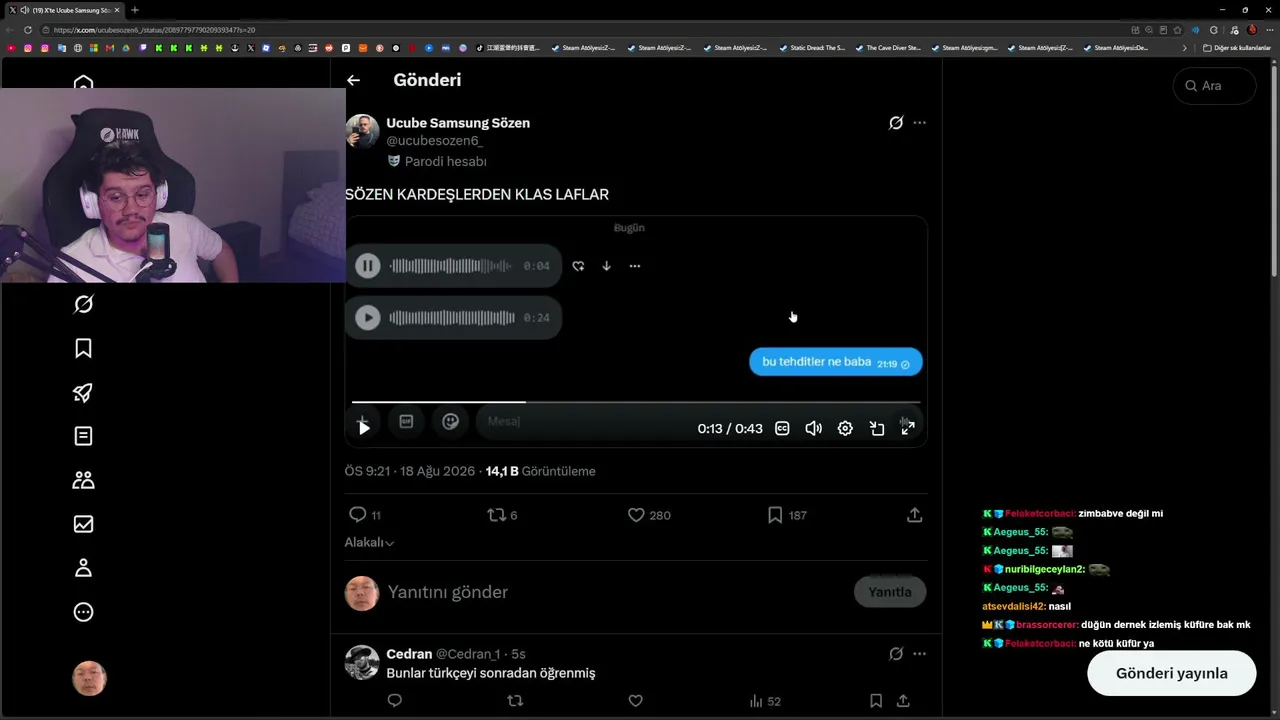This screenshot has width=1280, height=720.
Task: Click the page's vertical scrollbar
Action: tap(1274, 170)
